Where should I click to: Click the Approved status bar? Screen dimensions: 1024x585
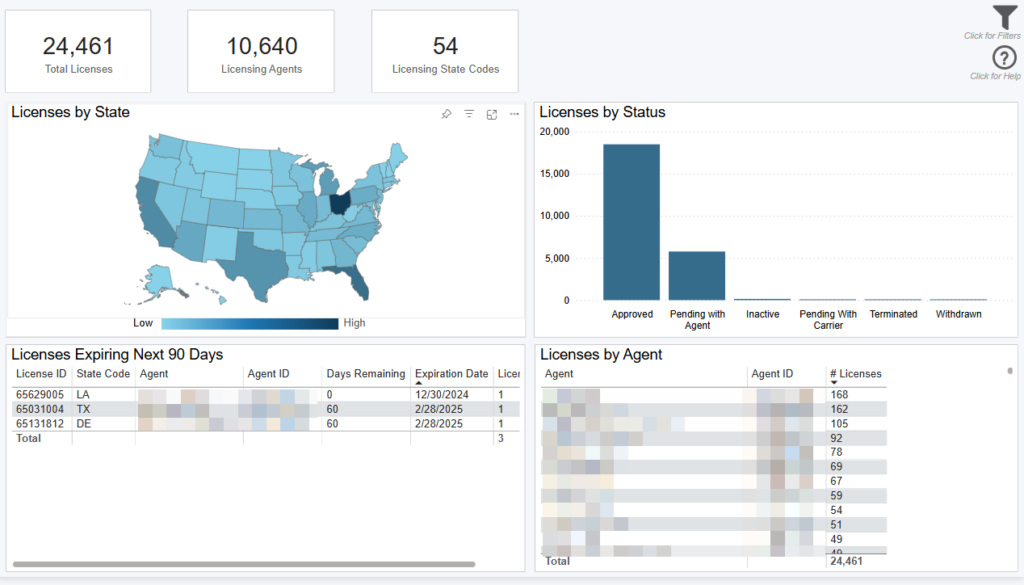pos(631,222)
